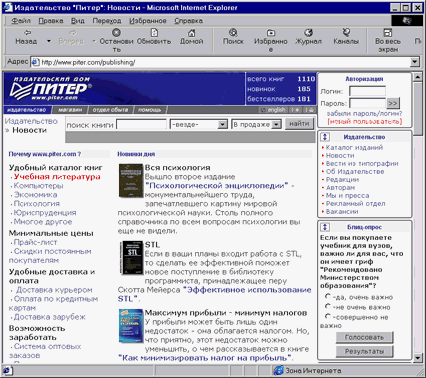Submit login with the >> button
This screenshot has height=378, width=426.
tap(393, 103)
